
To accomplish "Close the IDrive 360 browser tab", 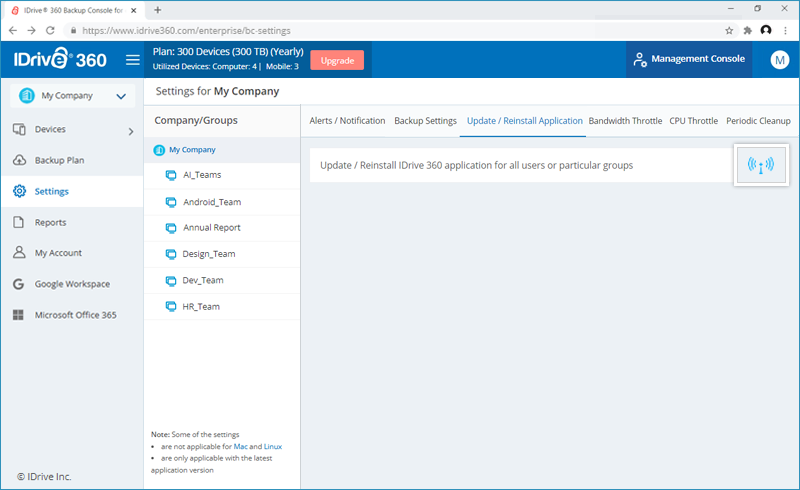I will pyautogui.click(x=134, y=10).
